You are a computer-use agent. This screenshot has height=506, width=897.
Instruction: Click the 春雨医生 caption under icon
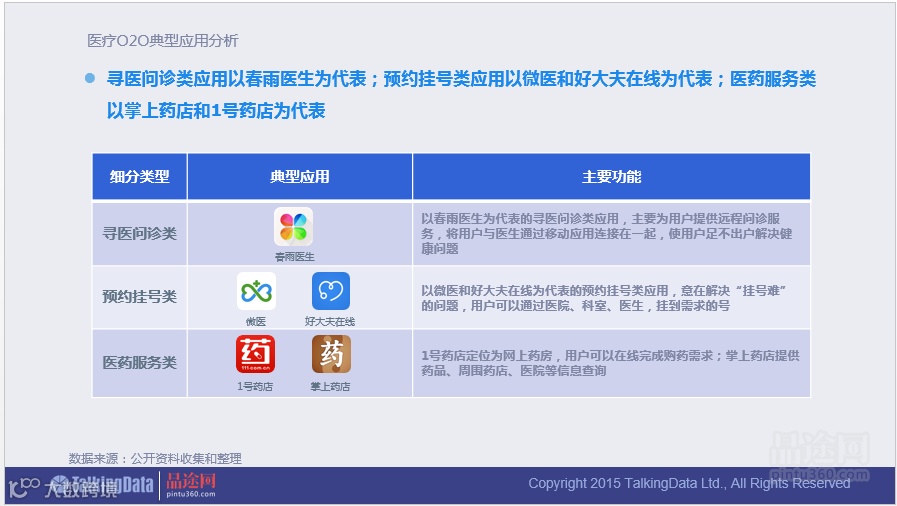point(295,257)
